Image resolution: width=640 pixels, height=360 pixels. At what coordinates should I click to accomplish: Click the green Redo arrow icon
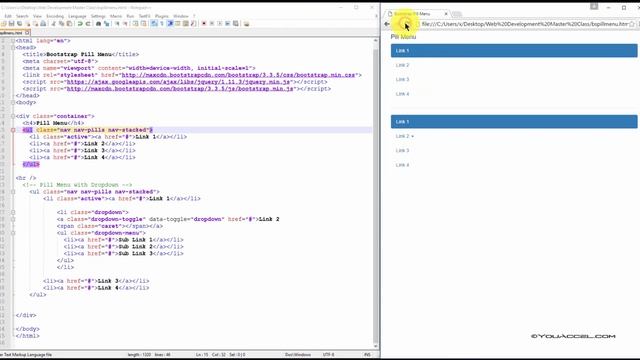[88, 24]
